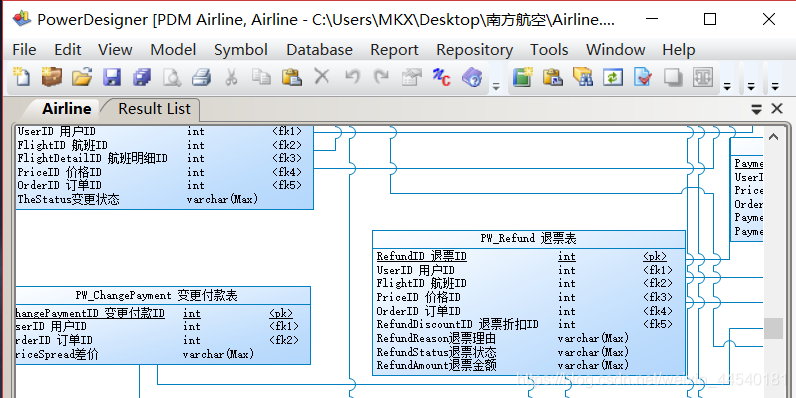Click the TheStatus column row
796x398 pixels.
164,199
